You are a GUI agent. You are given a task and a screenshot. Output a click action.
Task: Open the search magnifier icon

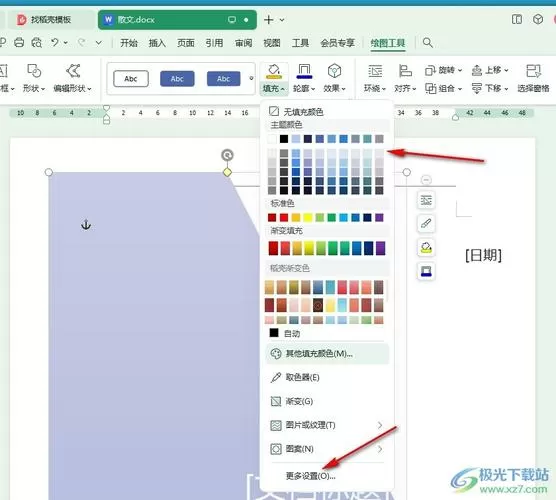click(x=428, y=43)
